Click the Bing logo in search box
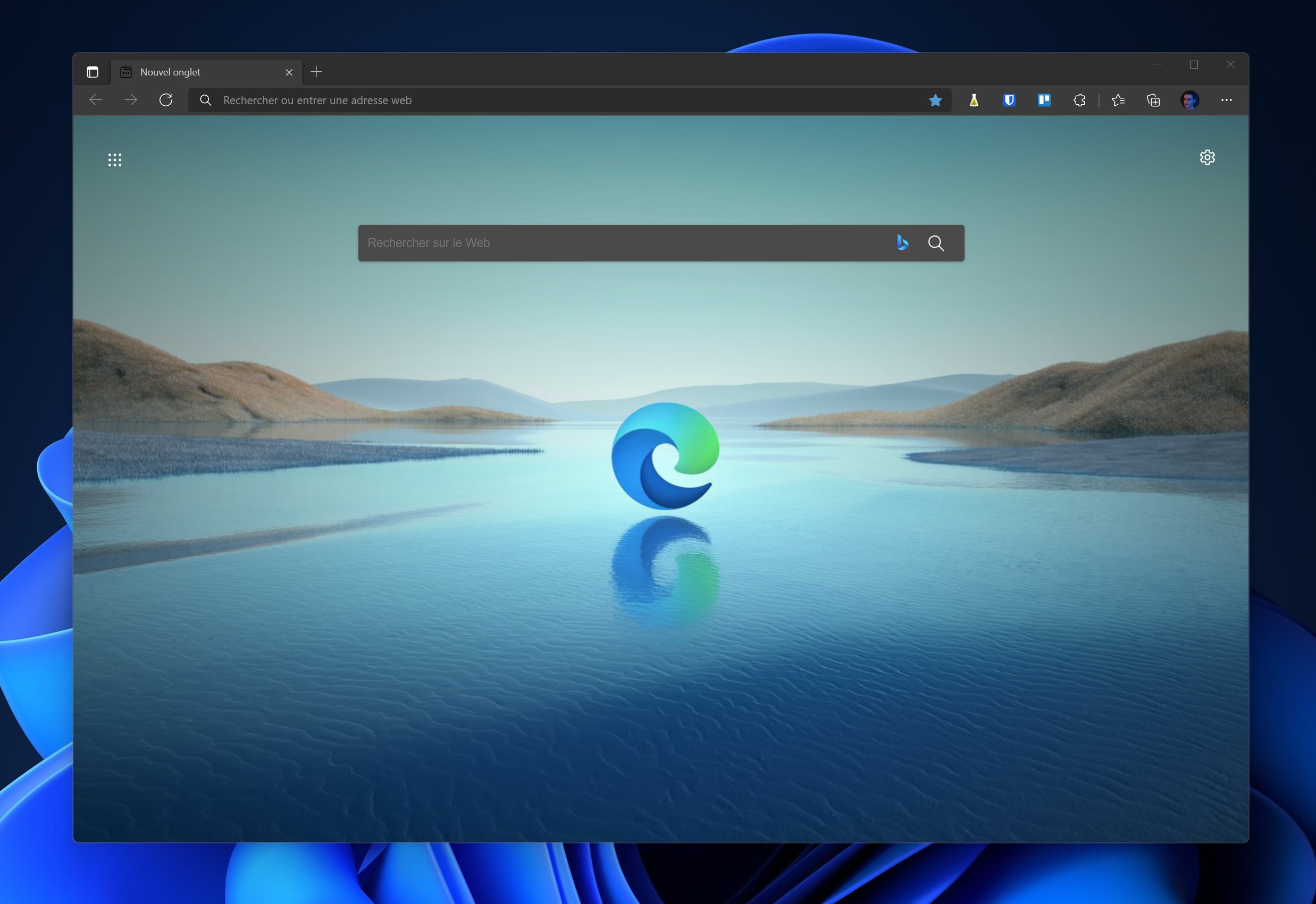1316x904 pixels. 902,243
